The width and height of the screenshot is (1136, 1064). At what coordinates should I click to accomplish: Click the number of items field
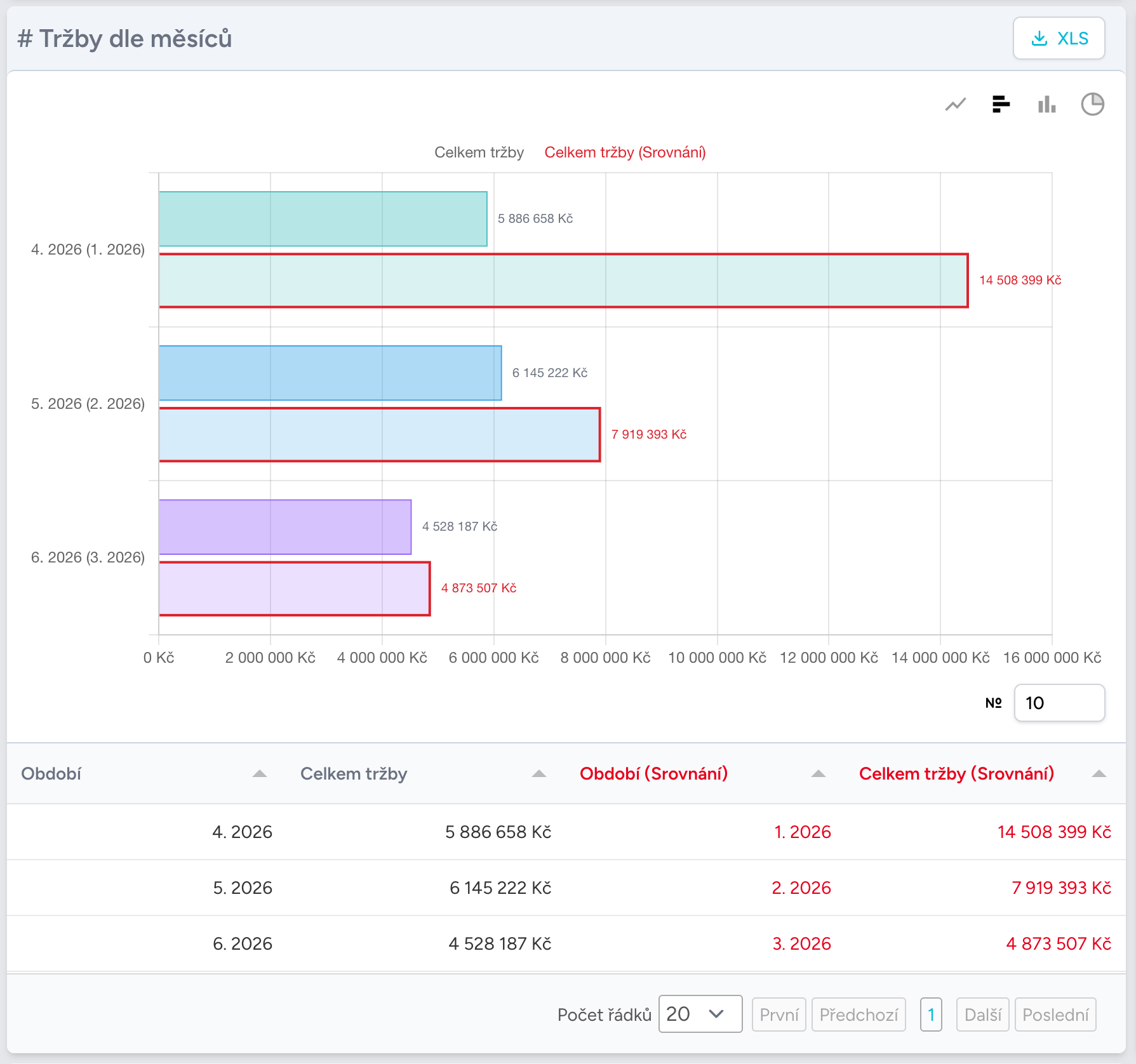1059,703
